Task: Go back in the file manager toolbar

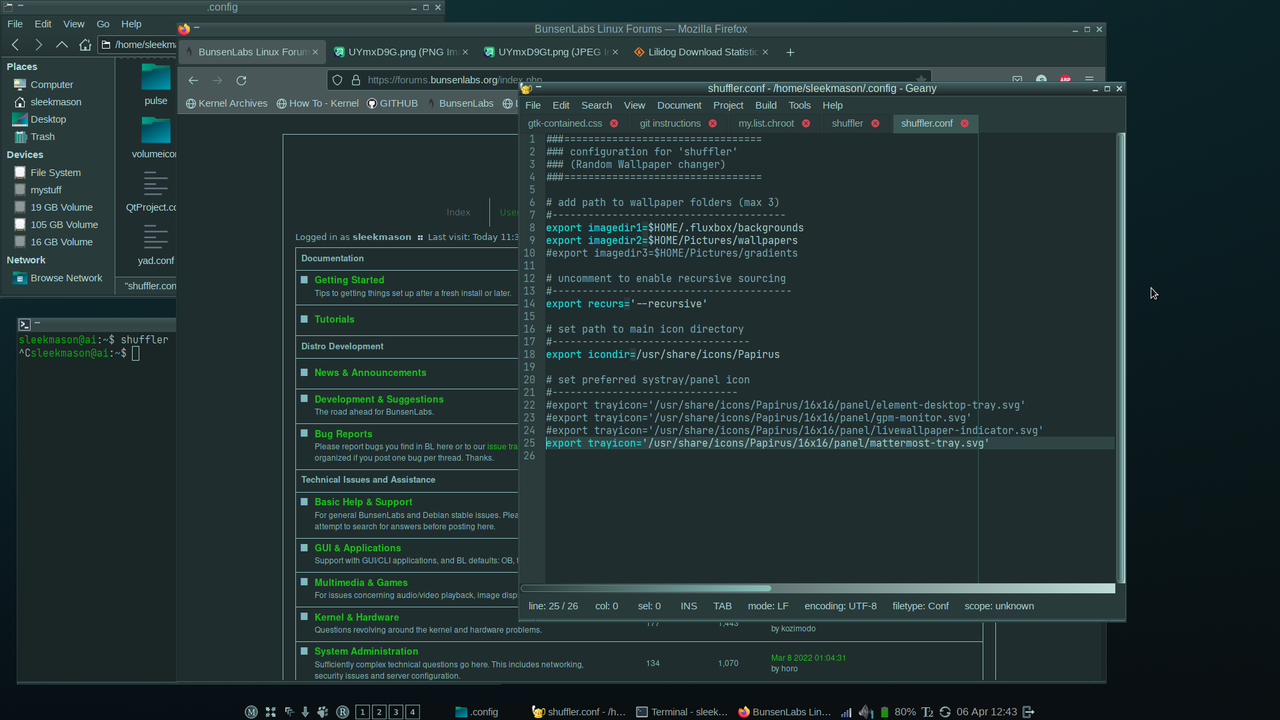Action: coord(15,44)
